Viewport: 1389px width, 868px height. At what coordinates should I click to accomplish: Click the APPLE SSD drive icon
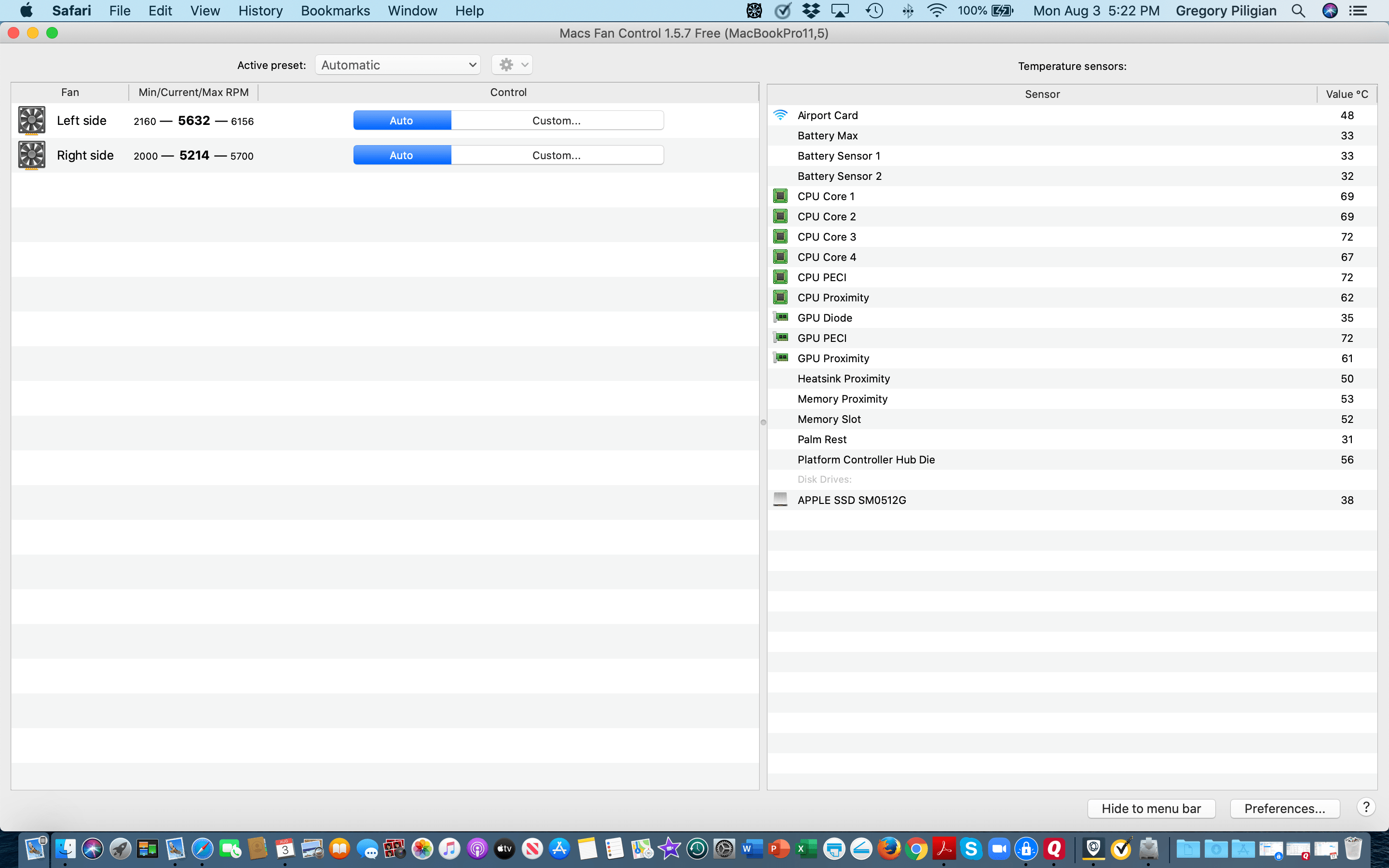(x=780, y=500)
